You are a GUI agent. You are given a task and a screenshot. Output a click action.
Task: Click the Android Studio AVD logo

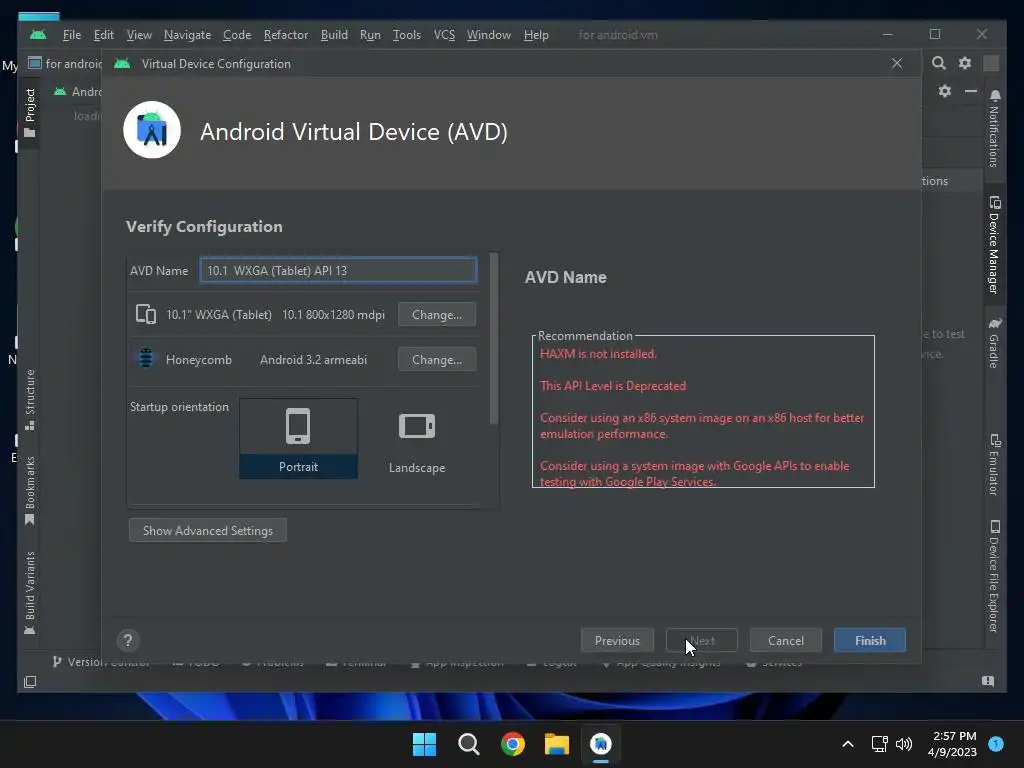[x=152, y=130]
